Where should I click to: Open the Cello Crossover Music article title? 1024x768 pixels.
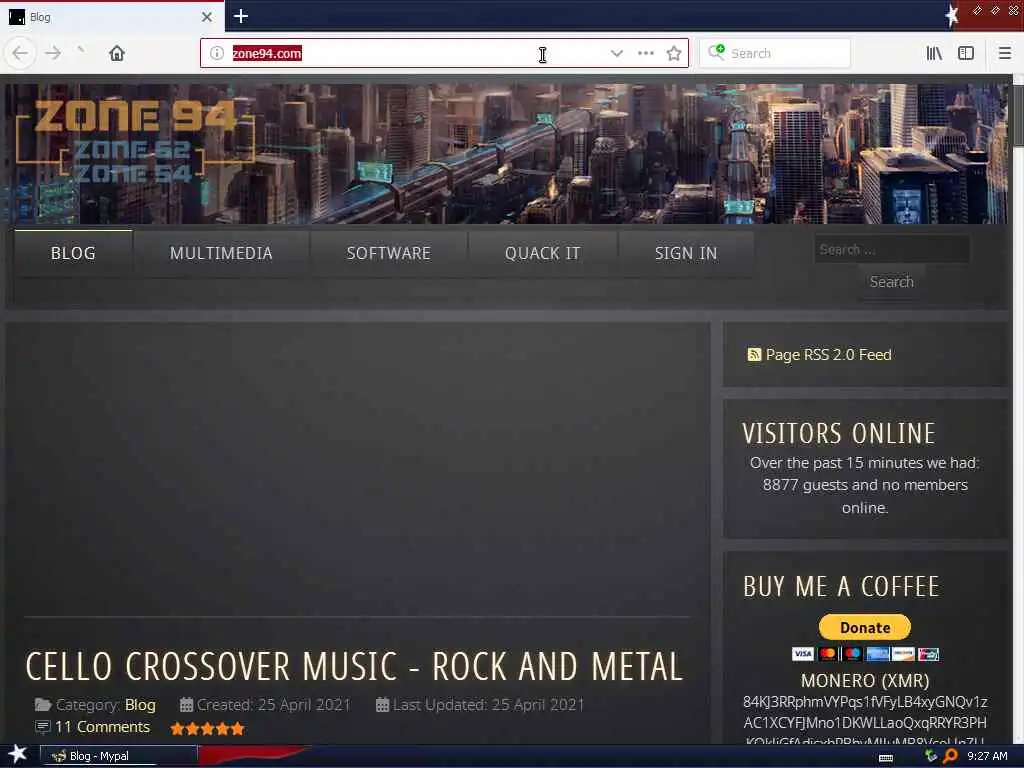[354, 667]
